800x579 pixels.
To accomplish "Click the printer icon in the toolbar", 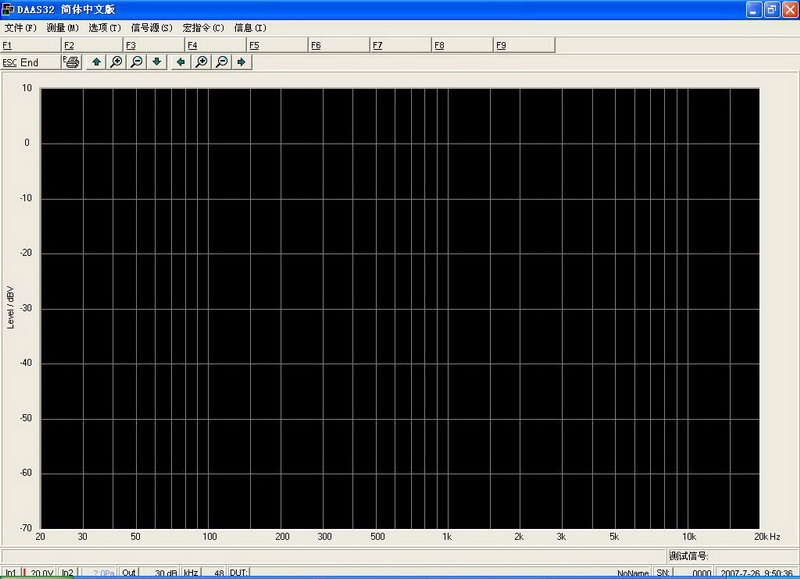I will point(72,62).
